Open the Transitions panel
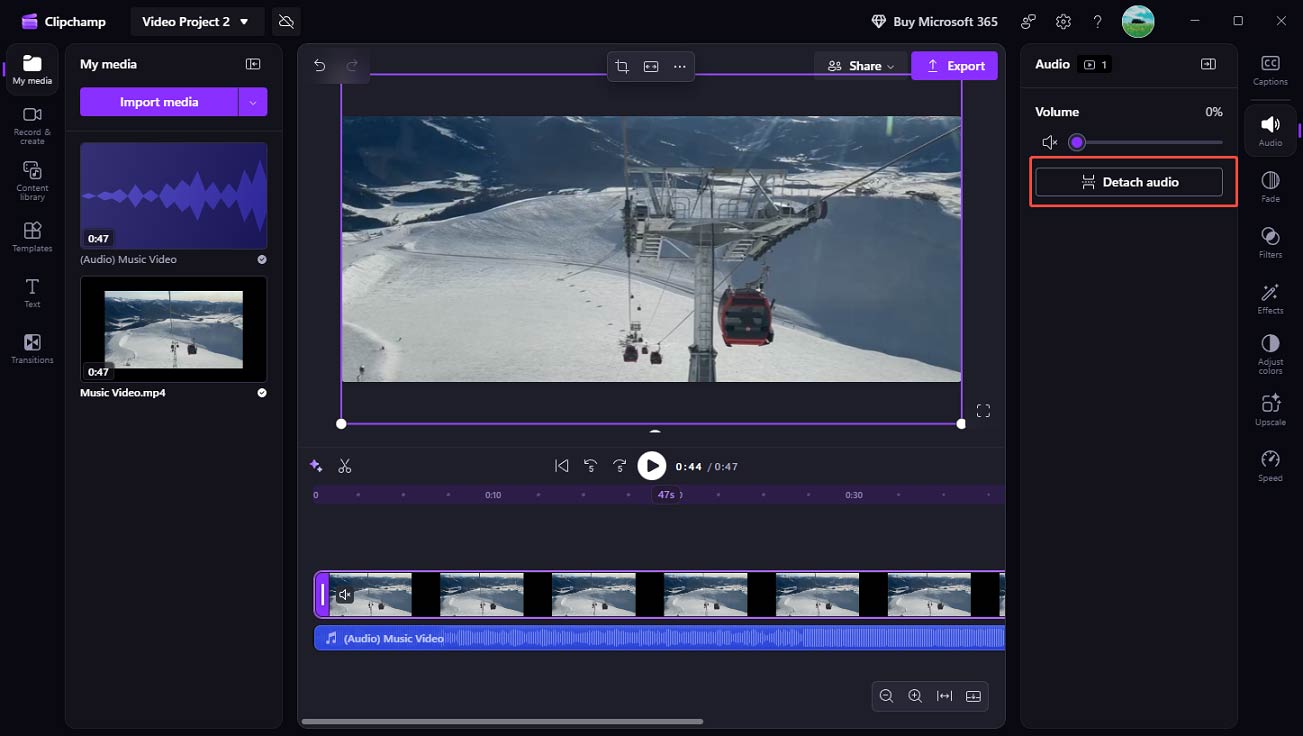 pyautogui.click(x=32, y=349)
